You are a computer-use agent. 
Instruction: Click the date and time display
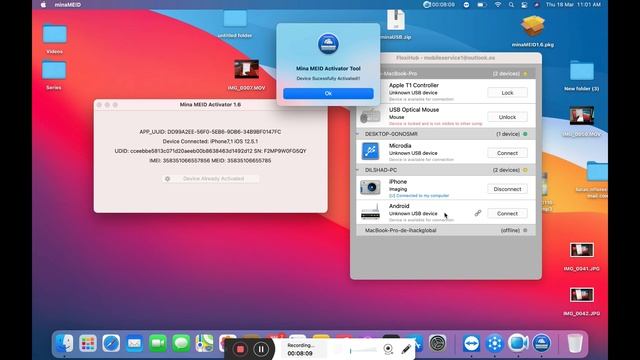(573, 4)
